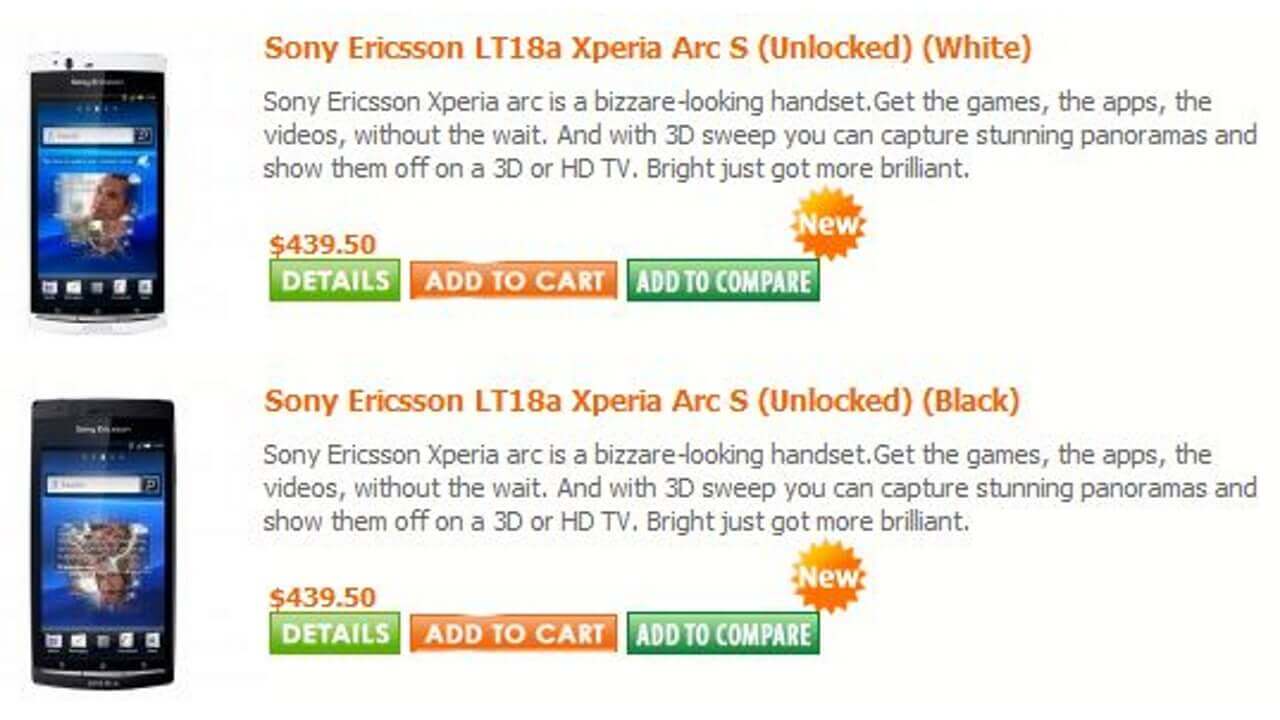This screenshot has width=1280, height=720.
Task: View Details for the white Xperia Arc S
Action: click(x=334, y=281)
